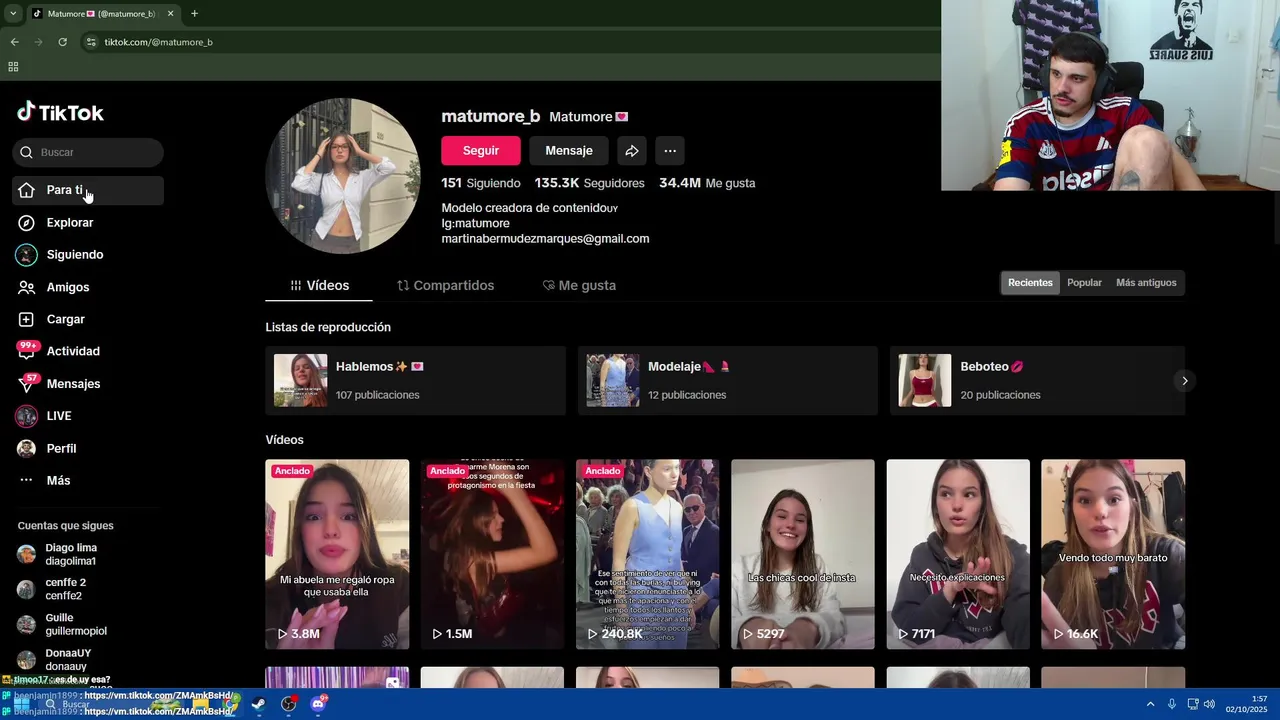
Task: Open the Modelaje playlist
Action: (727, 380)
